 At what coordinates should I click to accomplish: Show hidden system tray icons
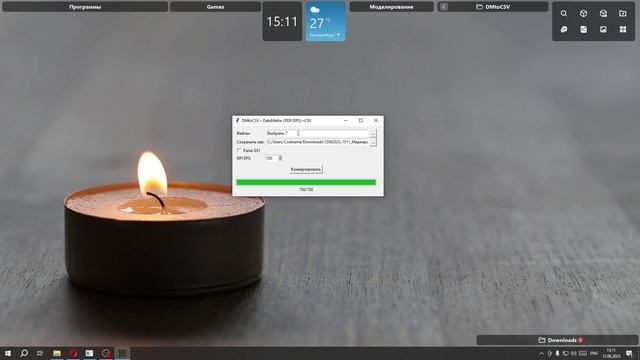(541, 353)
